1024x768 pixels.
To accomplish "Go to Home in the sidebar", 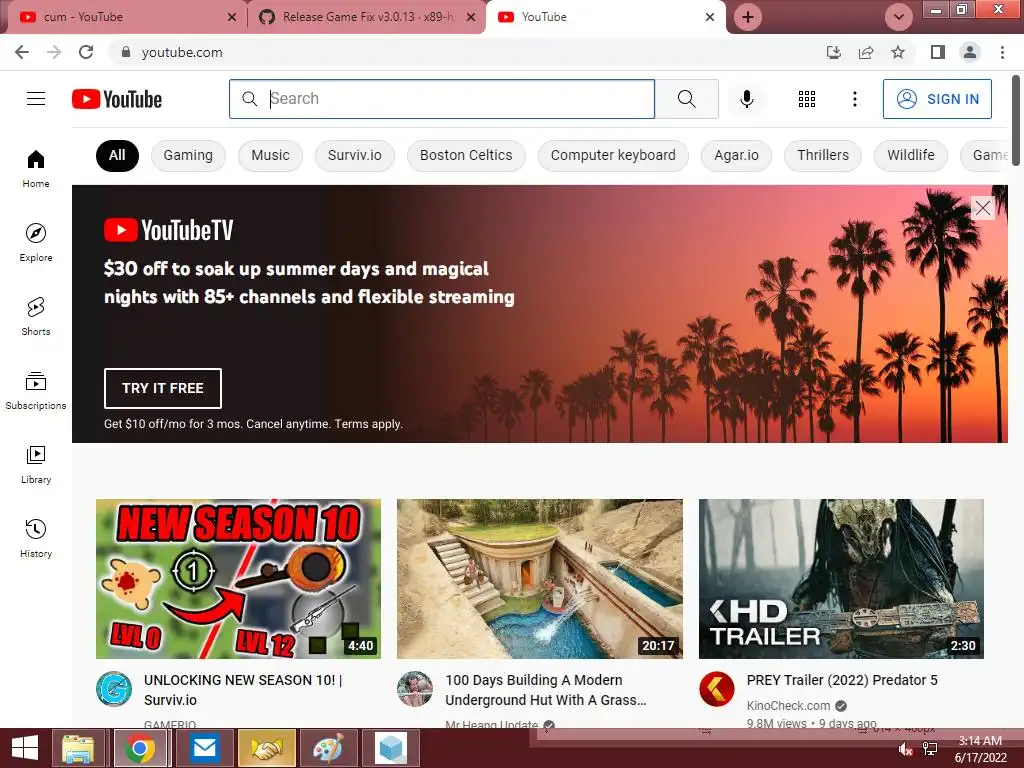I will coord(36,168).
